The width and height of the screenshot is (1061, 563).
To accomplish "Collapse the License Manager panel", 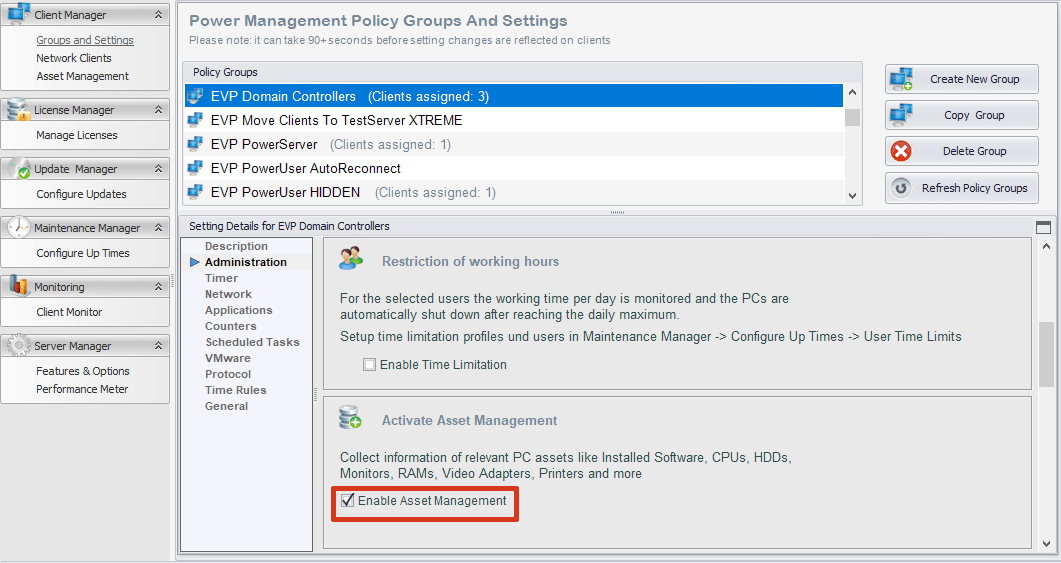I will point(157,110).
